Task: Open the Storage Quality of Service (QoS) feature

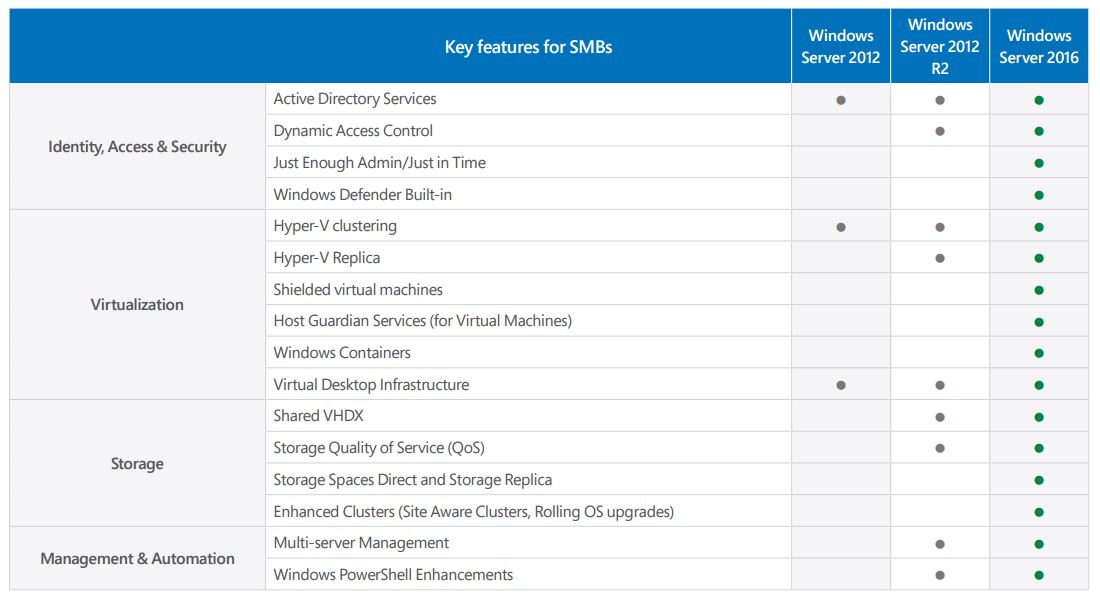Action: click(379, 447)
